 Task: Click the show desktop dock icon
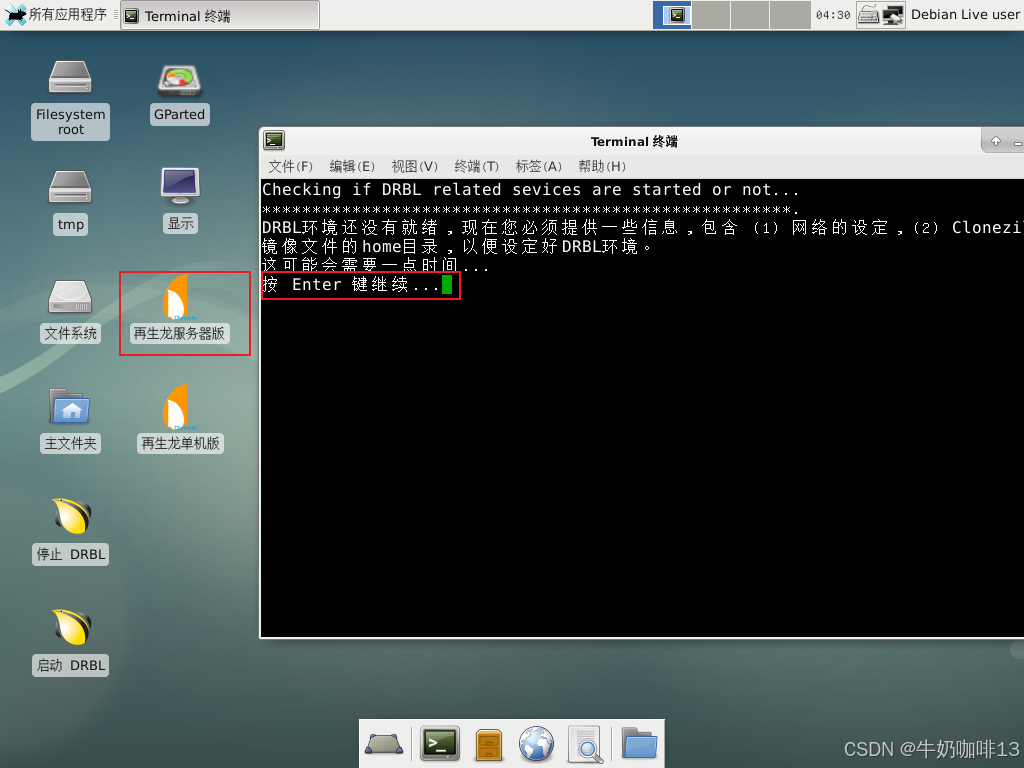click(385, 743)
